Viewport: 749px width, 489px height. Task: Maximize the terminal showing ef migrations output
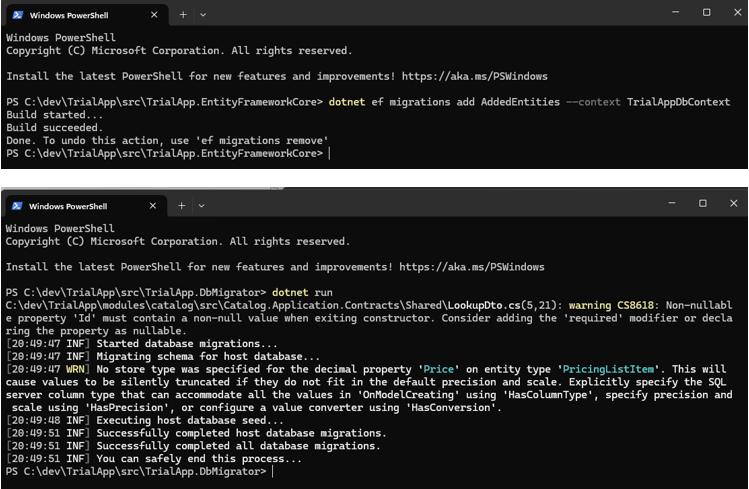(706, 12)
